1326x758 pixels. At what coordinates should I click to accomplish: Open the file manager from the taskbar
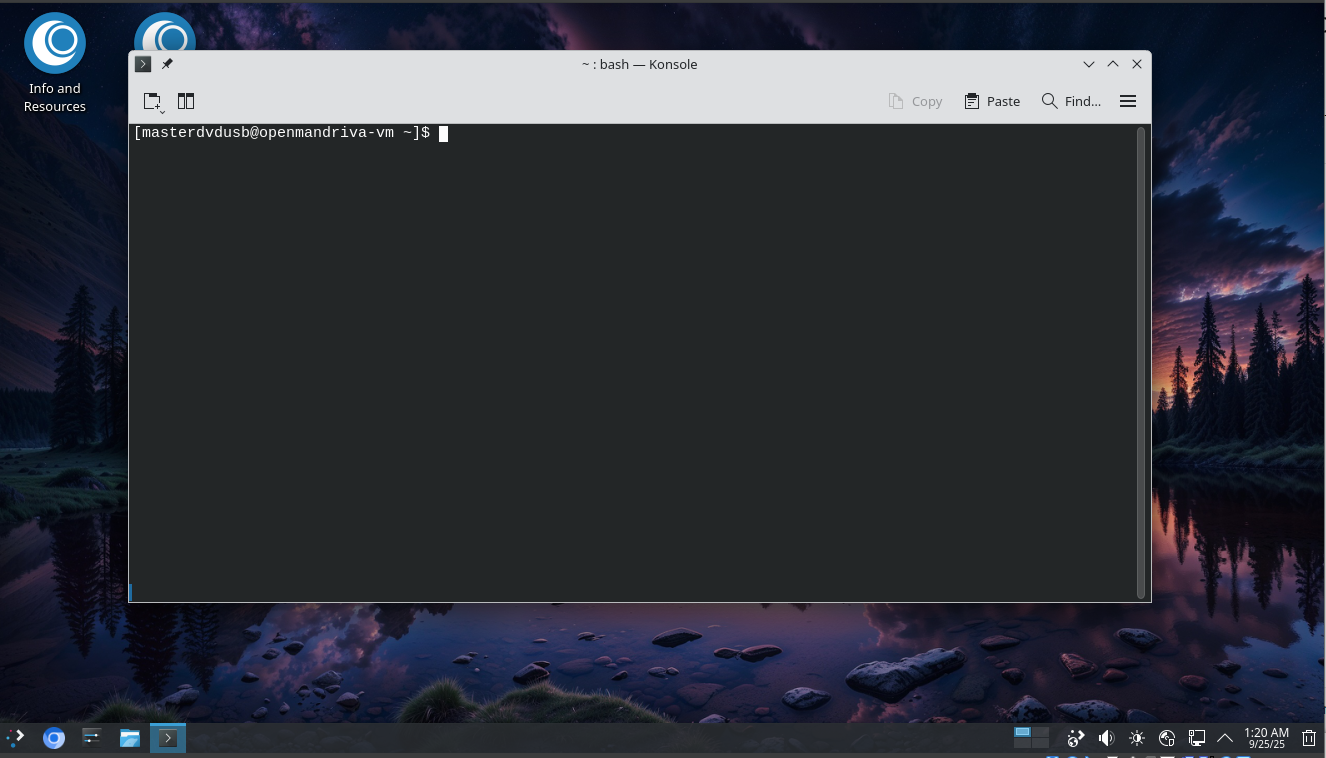[129, 738]
